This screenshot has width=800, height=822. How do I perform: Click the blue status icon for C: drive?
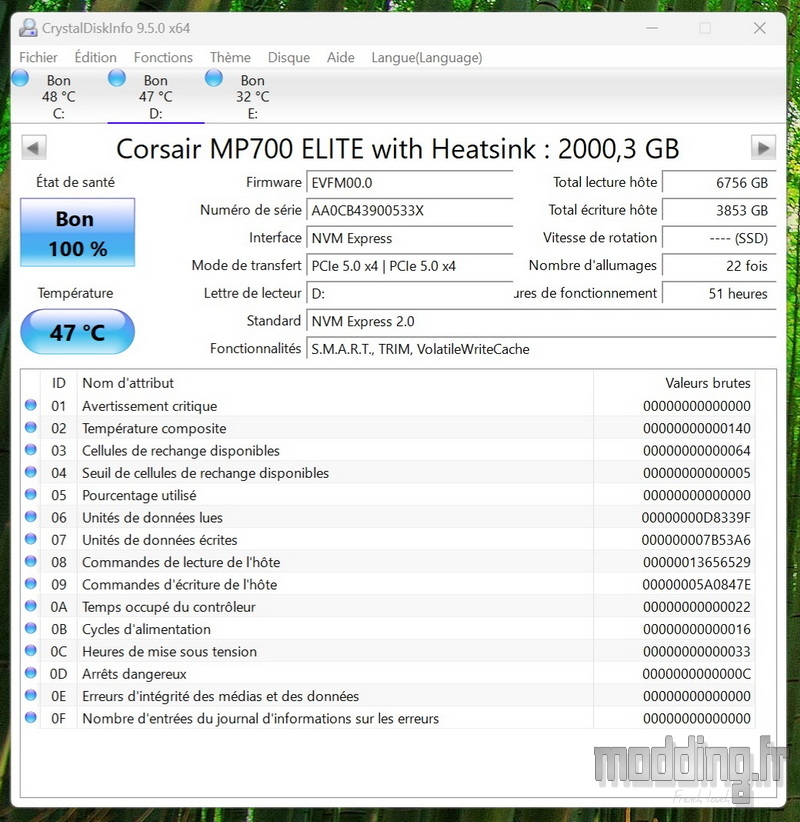coord(20,78)
